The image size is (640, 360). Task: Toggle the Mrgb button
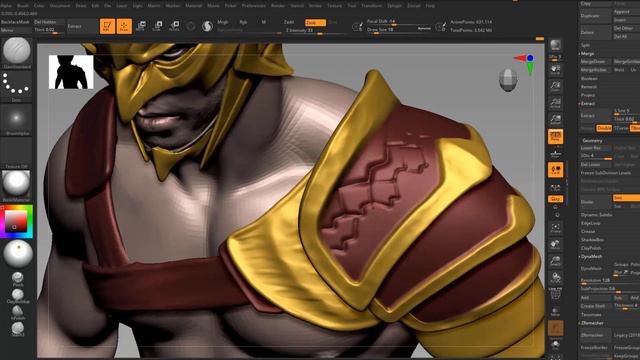[223, 22]
